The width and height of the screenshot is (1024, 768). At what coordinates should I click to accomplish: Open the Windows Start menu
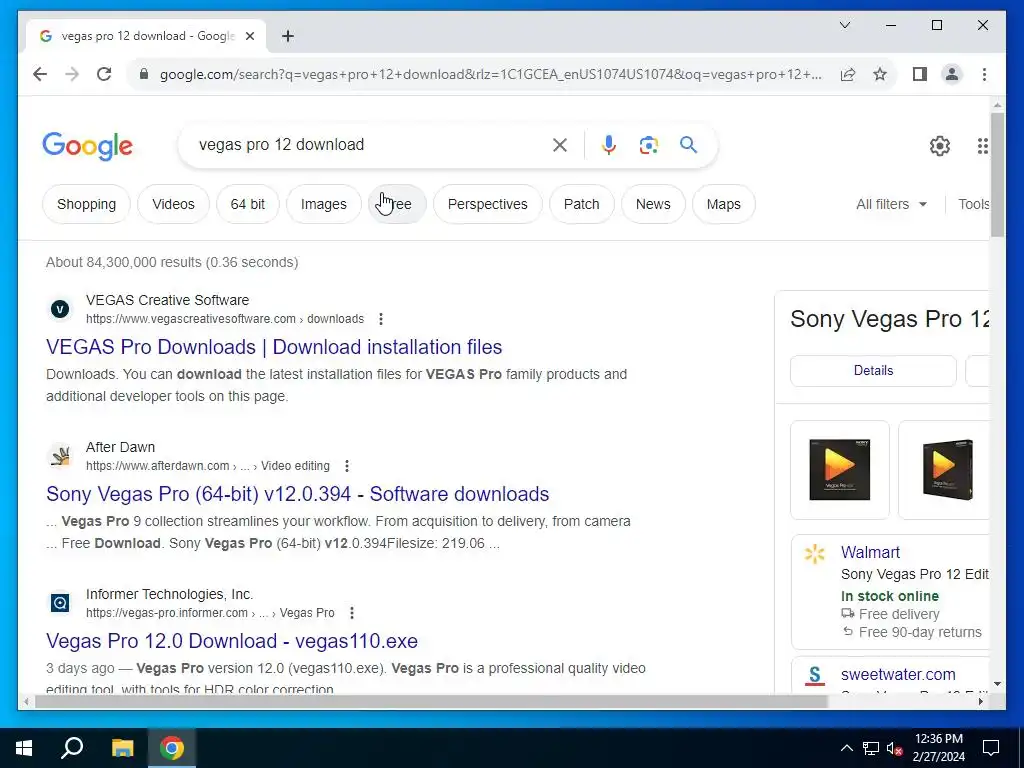24,748
